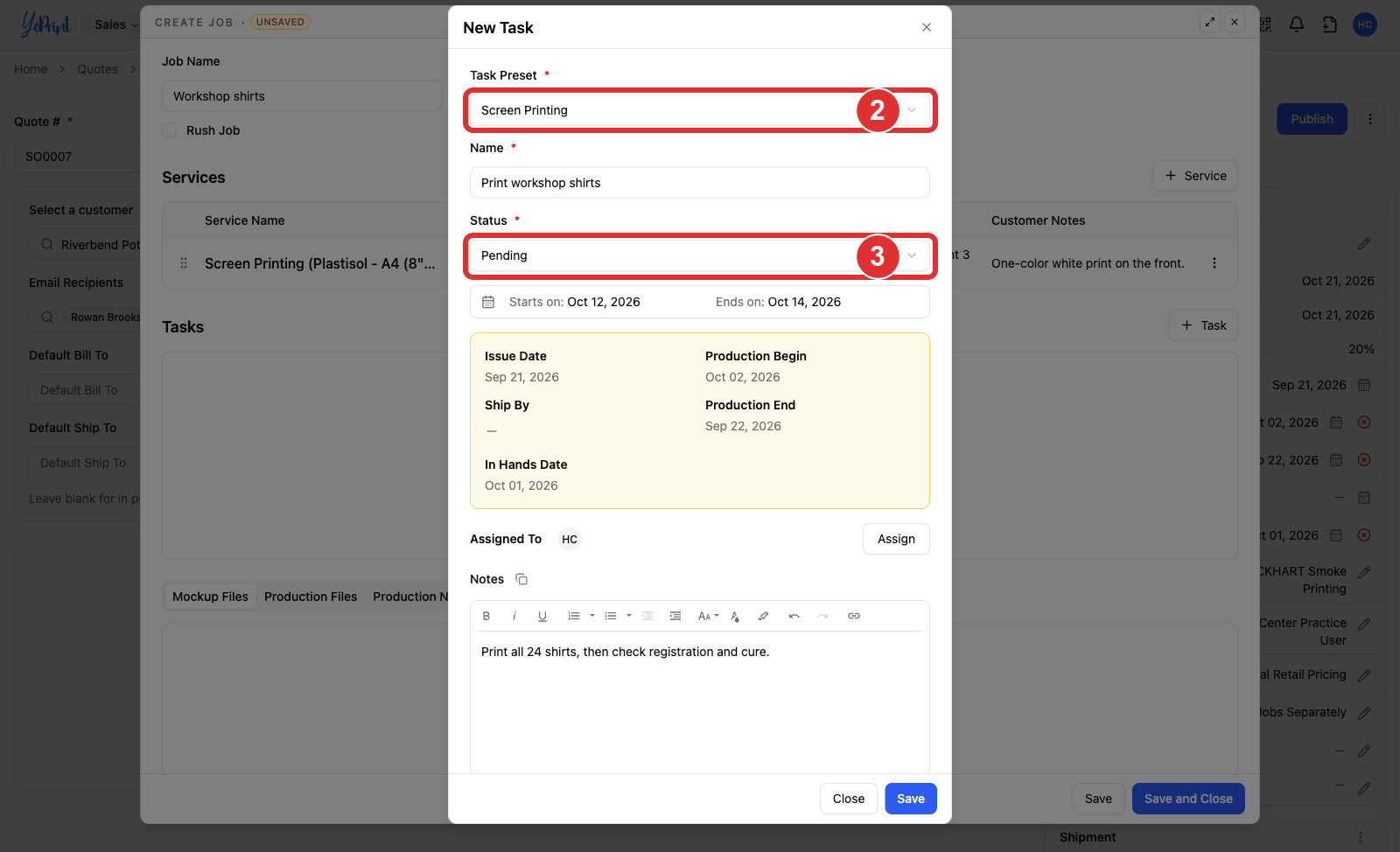
Task: Open the Status dropdown showing Pending
Action: pyautogui.click(x=700, y=255)
